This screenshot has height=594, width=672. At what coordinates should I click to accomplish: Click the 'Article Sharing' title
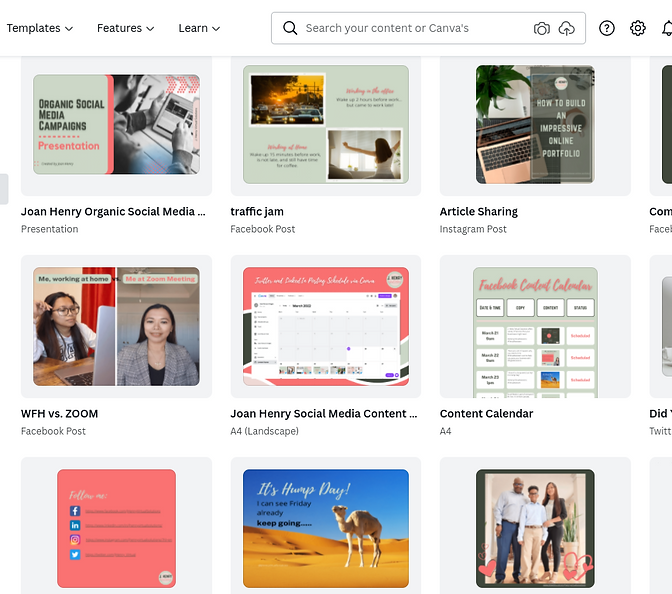[x=478, y=212]
